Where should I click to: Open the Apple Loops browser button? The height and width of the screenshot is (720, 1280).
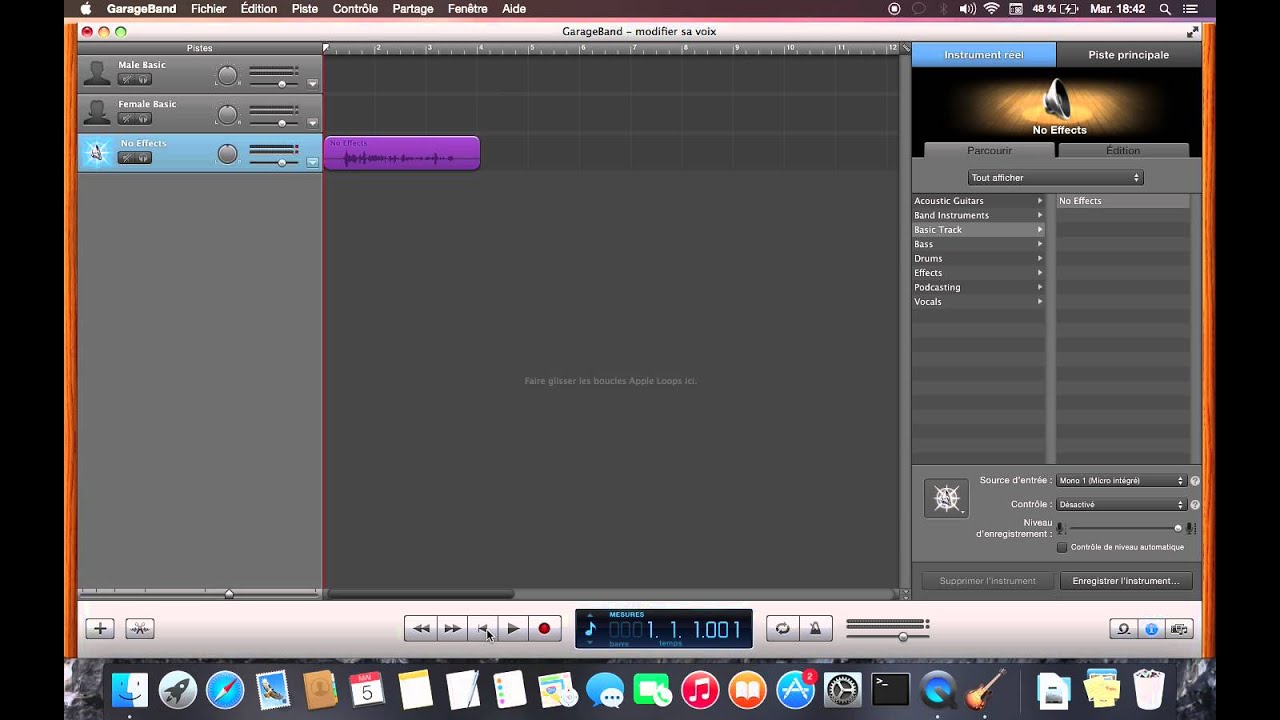[1123, 629]
